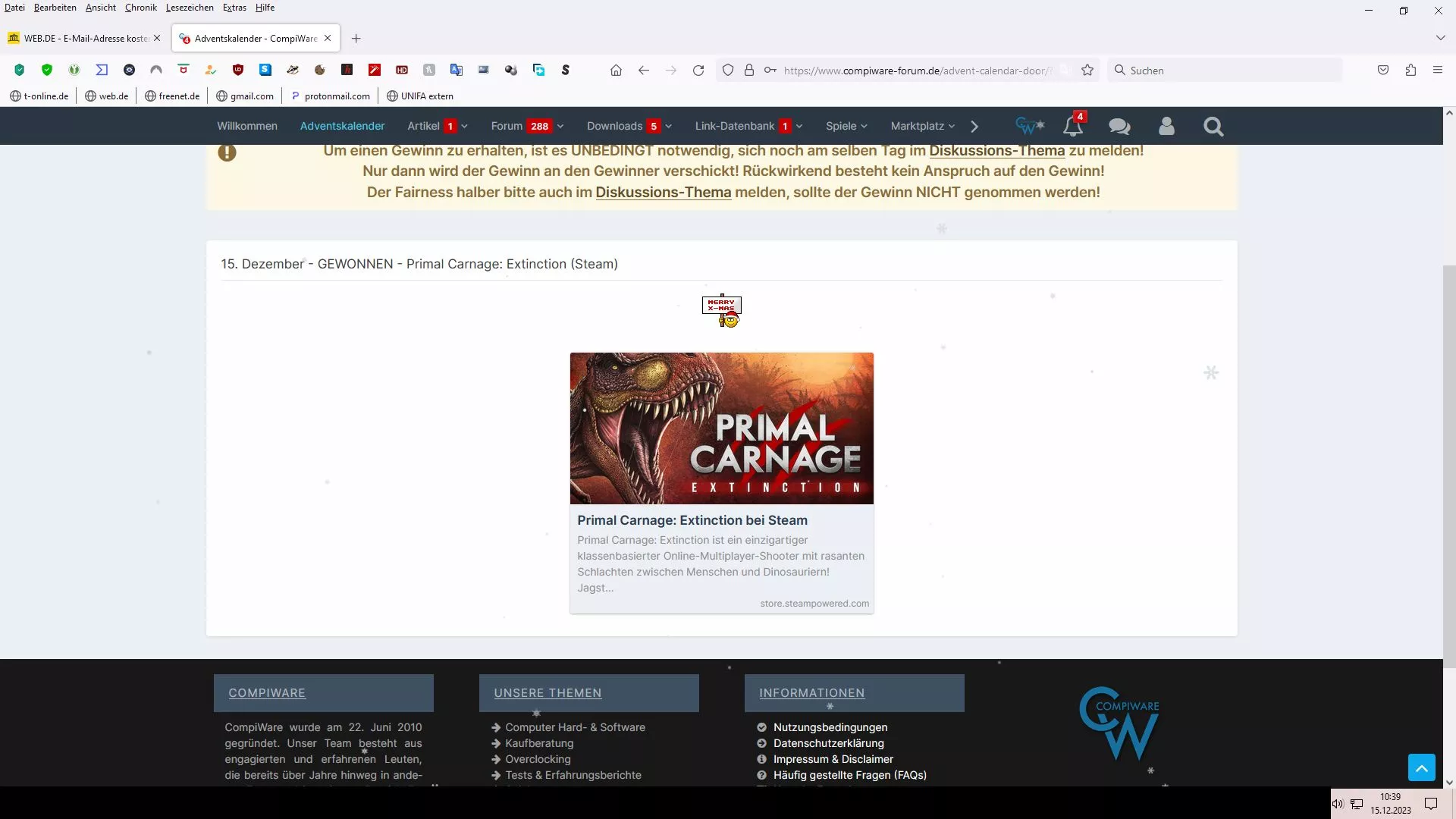Open the Diskussions-Thema link before 'melden, sollte'

(664, 193)
